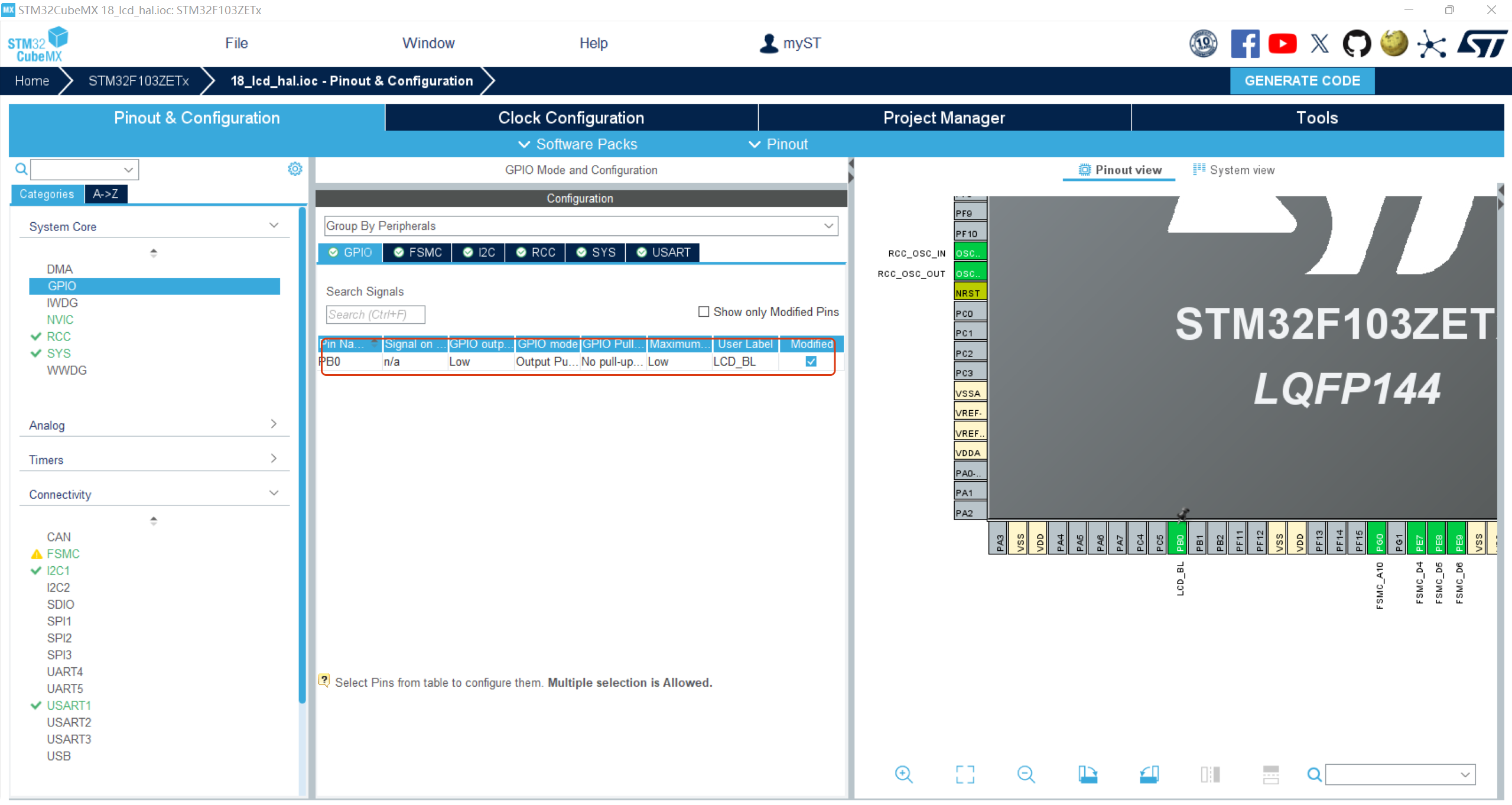
Task: Click the GENERATE CODE button
Action: coord(1302,81)
